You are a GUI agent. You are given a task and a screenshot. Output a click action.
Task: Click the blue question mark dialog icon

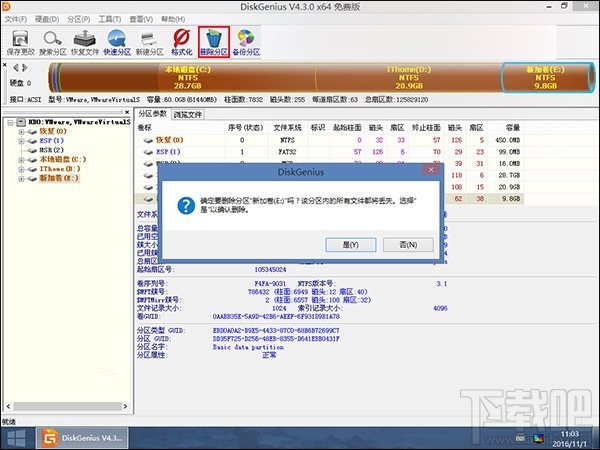click(186, 205)
